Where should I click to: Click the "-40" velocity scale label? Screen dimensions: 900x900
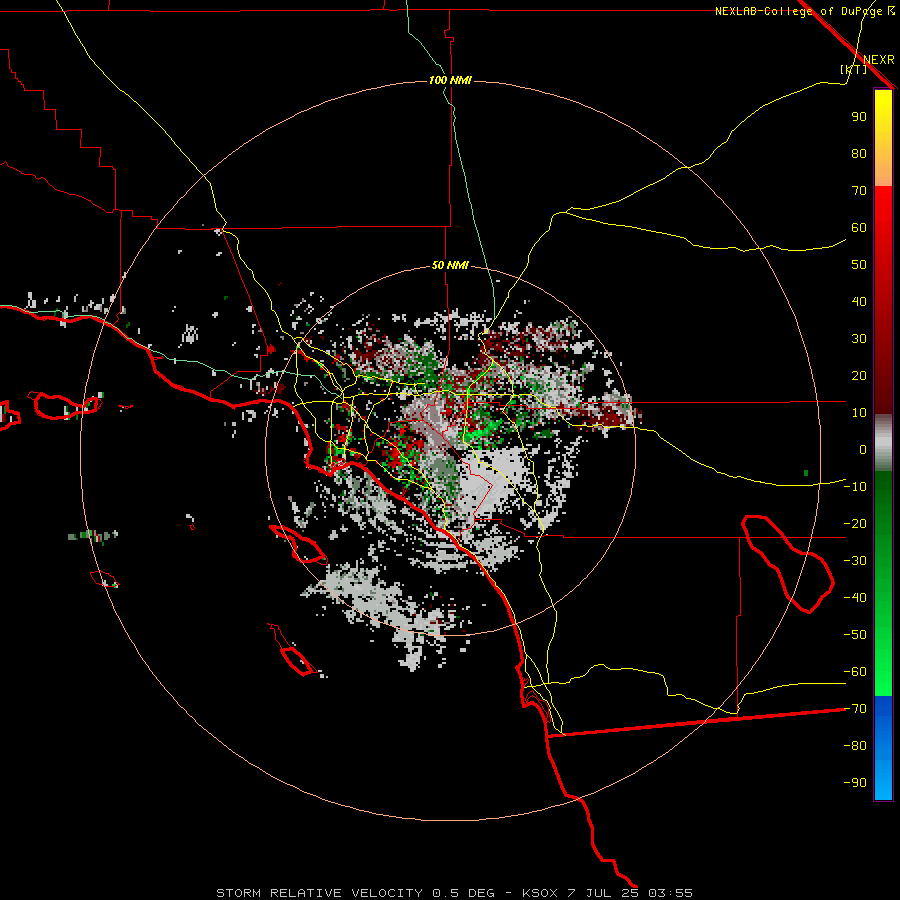pos(855,598)
